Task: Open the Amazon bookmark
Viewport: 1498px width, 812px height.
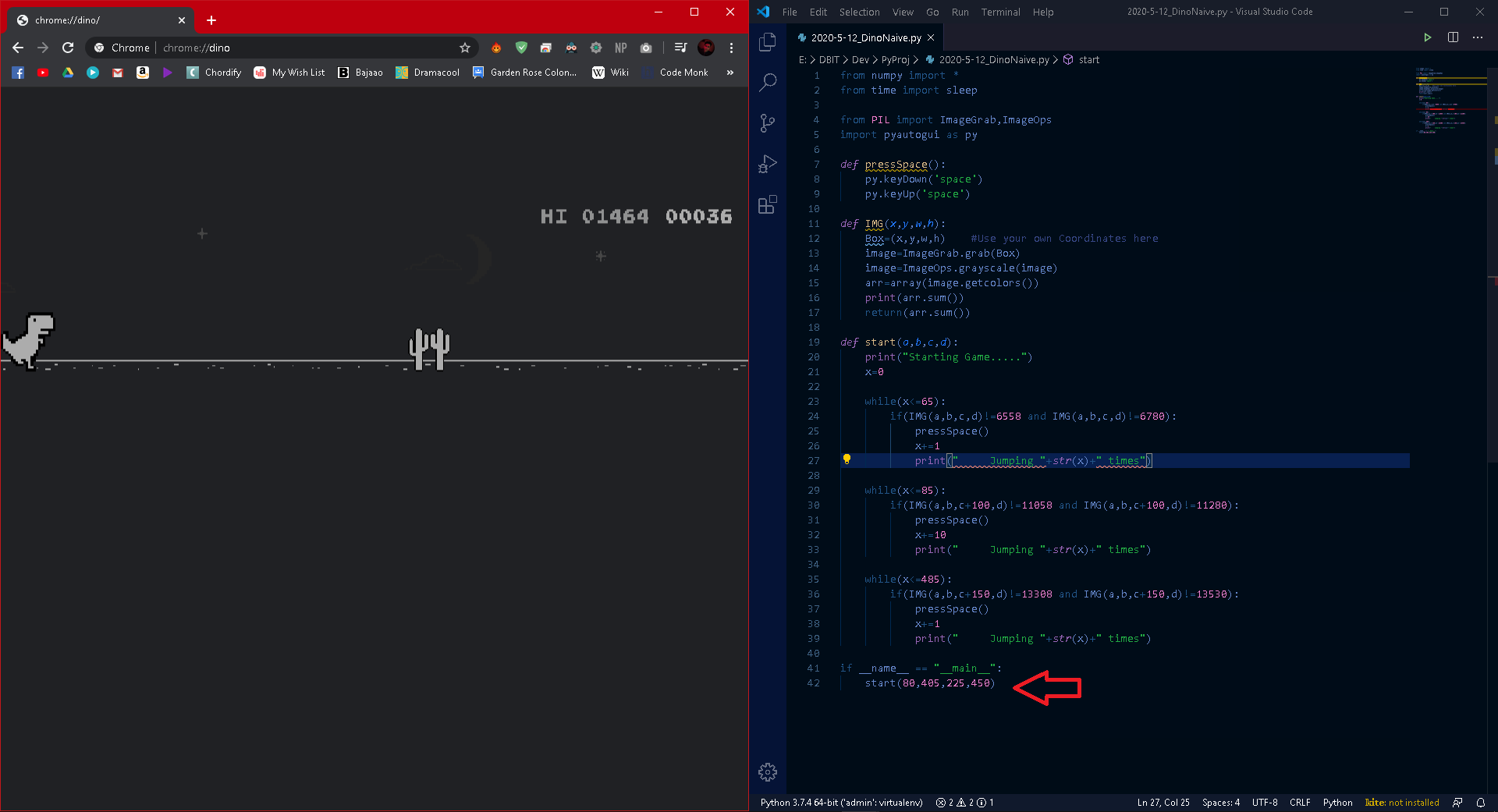Action: pos(143,73)
